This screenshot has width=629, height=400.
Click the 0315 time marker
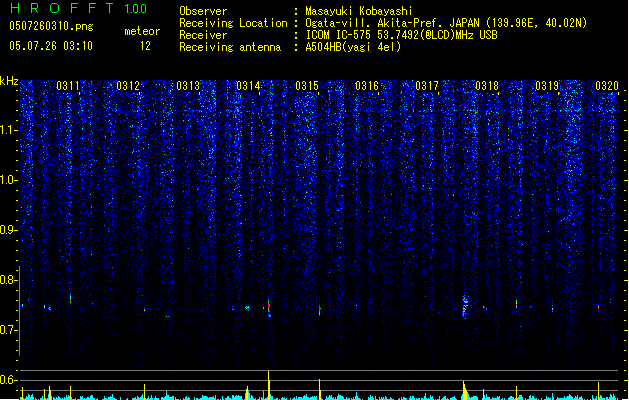pos(307,86)
